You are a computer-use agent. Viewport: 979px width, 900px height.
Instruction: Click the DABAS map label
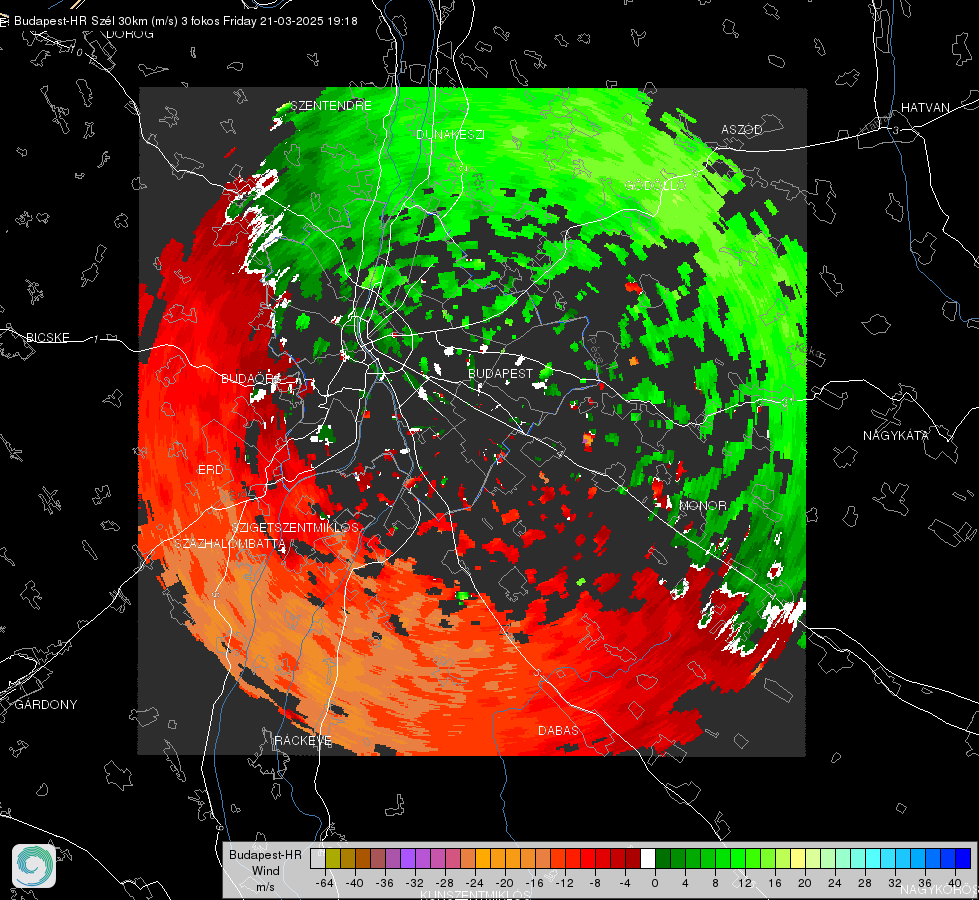point(558,730)
